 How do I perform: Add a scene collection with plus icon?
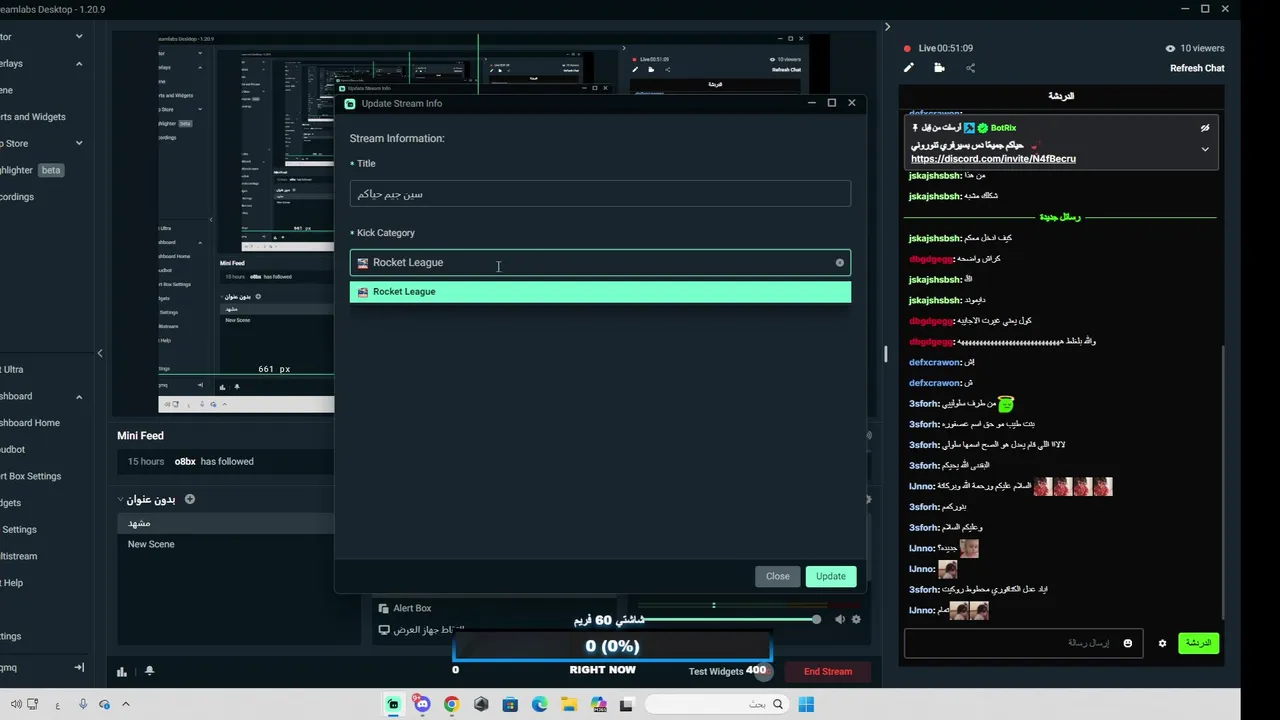click(190, 499)
